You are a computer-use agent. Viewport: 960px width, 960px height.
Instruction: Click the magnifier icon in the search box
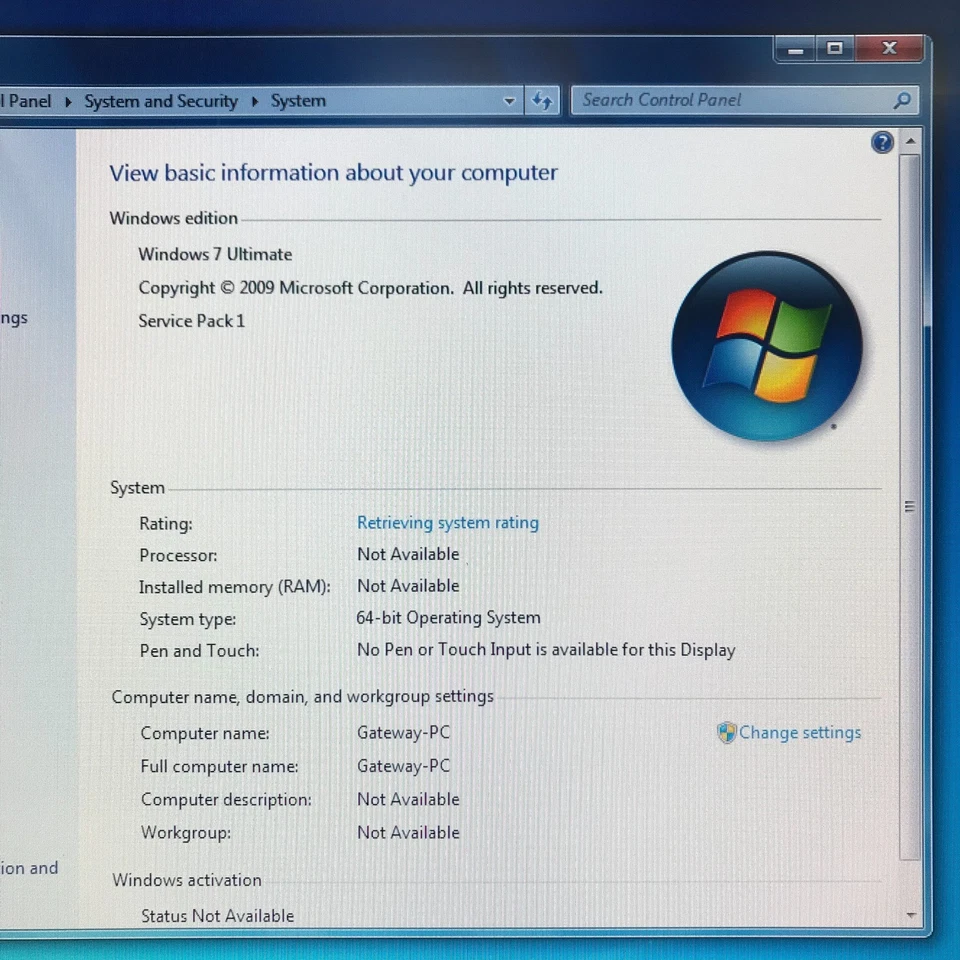(903, 100)
